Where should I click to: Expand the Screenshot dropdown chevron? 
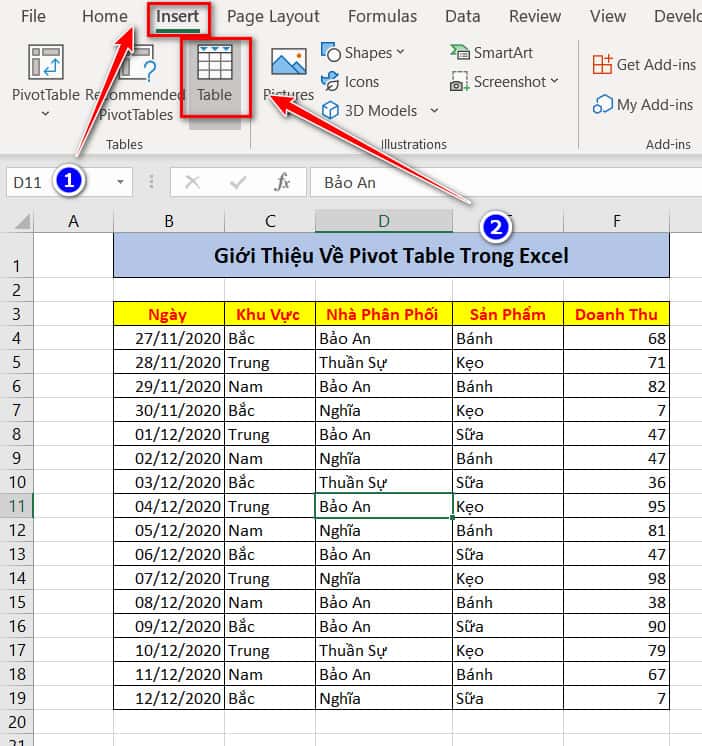(x=554, y=81)
